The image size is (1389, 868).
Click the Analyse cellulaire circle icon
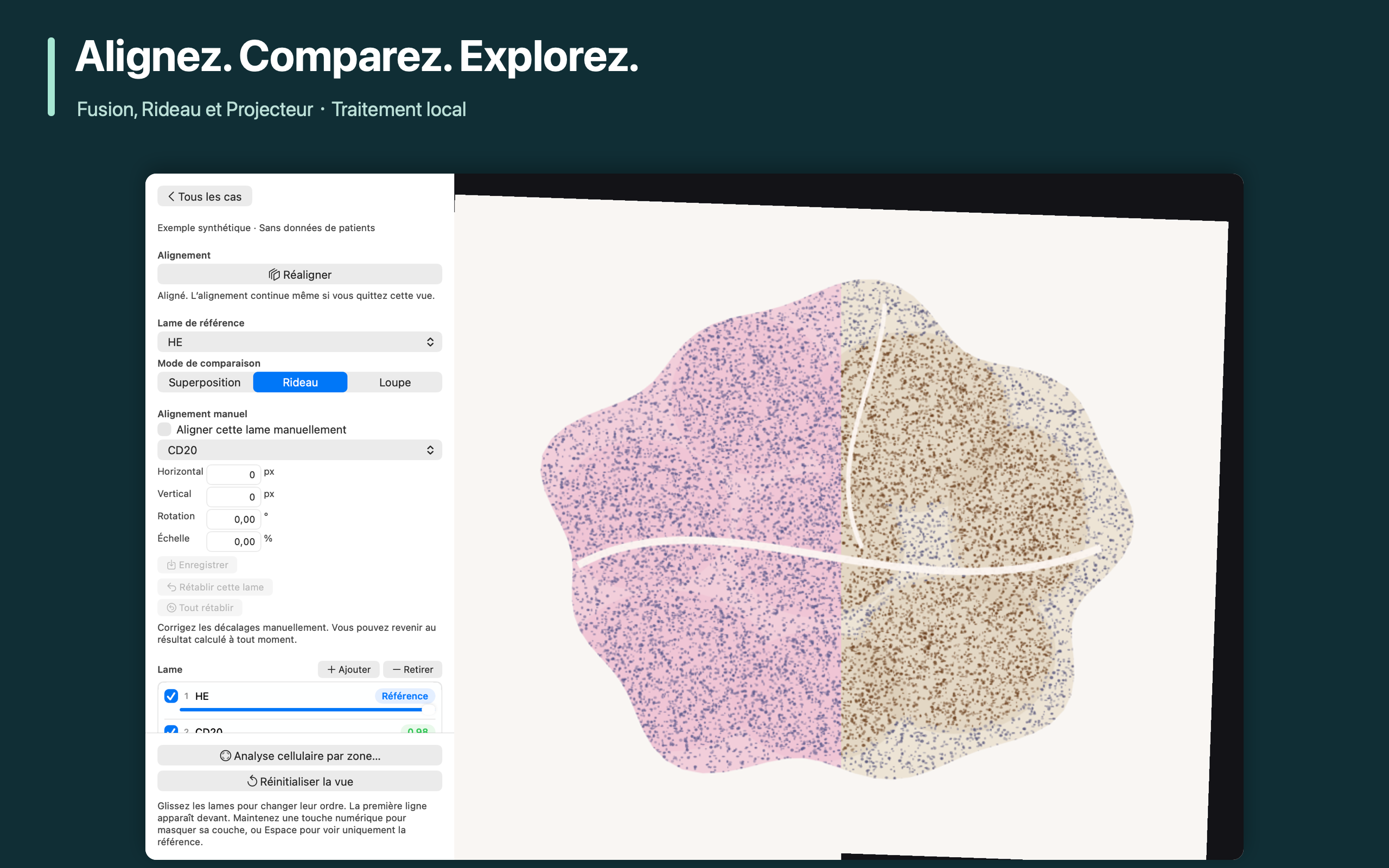226,756
